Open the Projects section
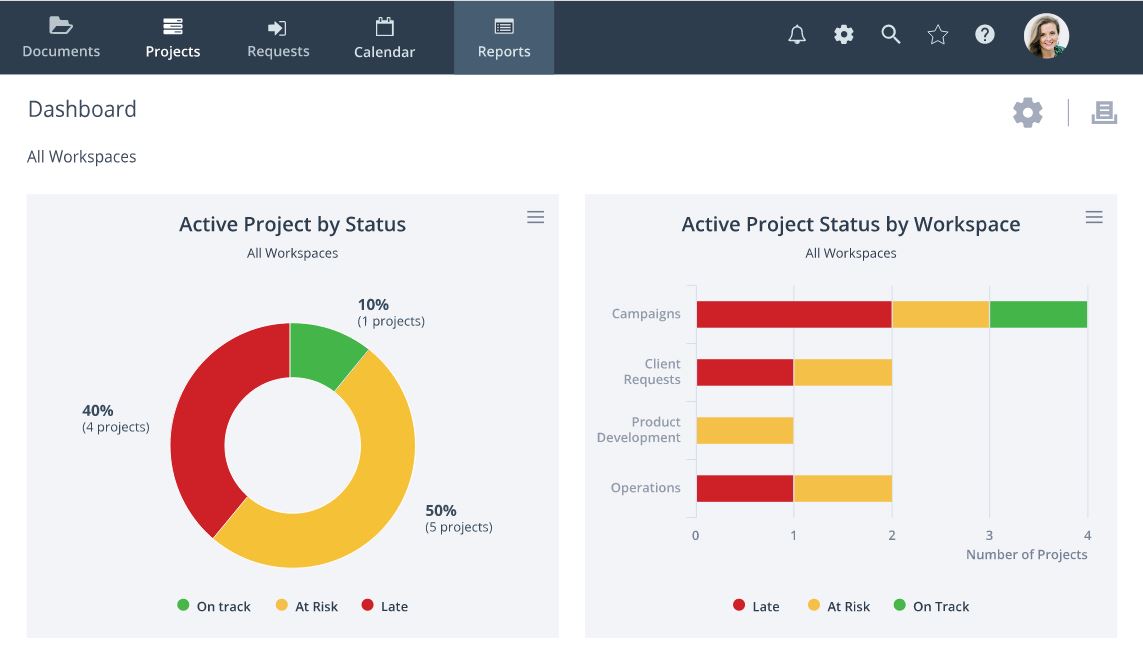 pos(173,38)
